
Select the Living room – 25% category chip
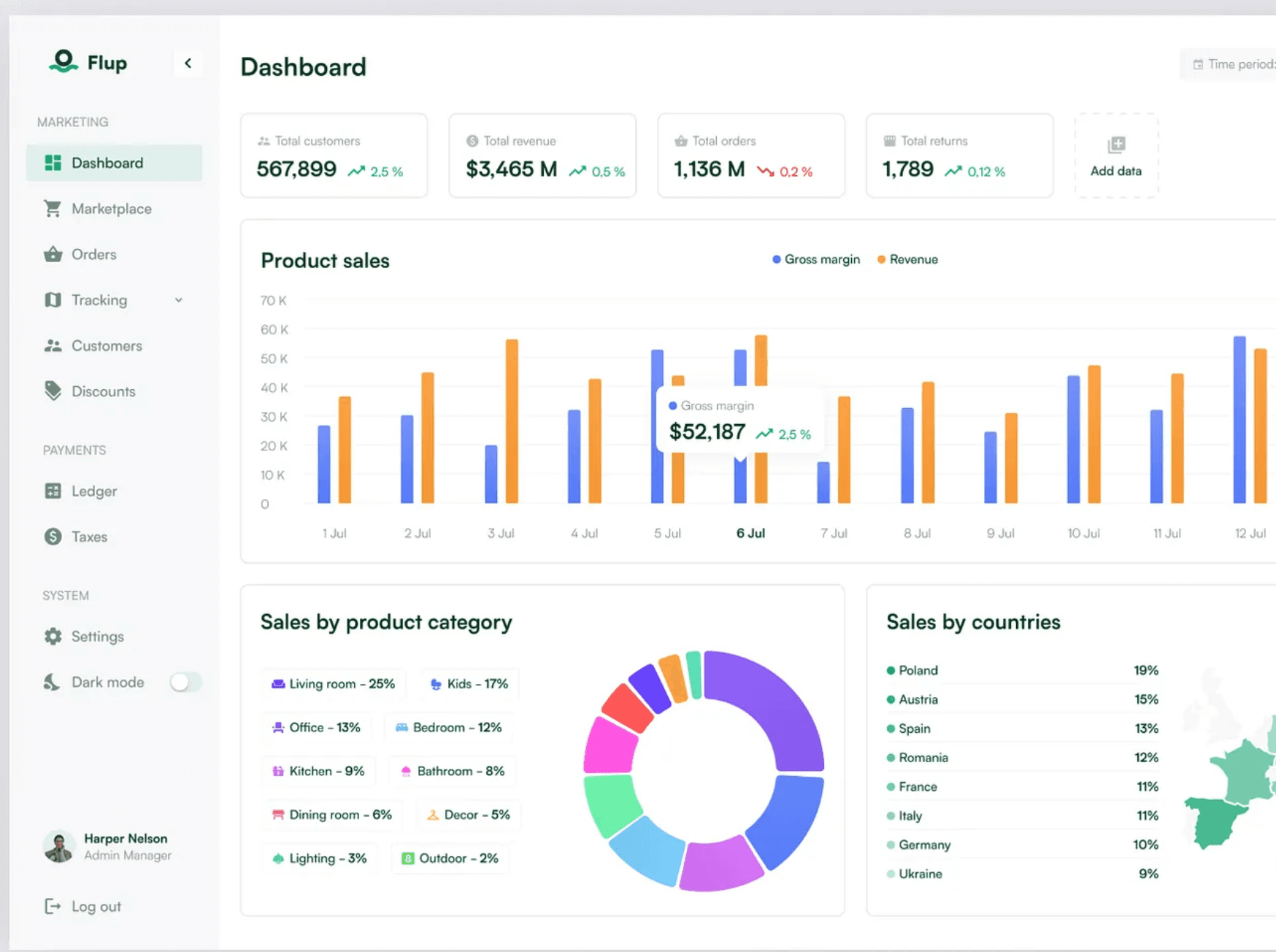pyautogui.click(x=334, y=684)
